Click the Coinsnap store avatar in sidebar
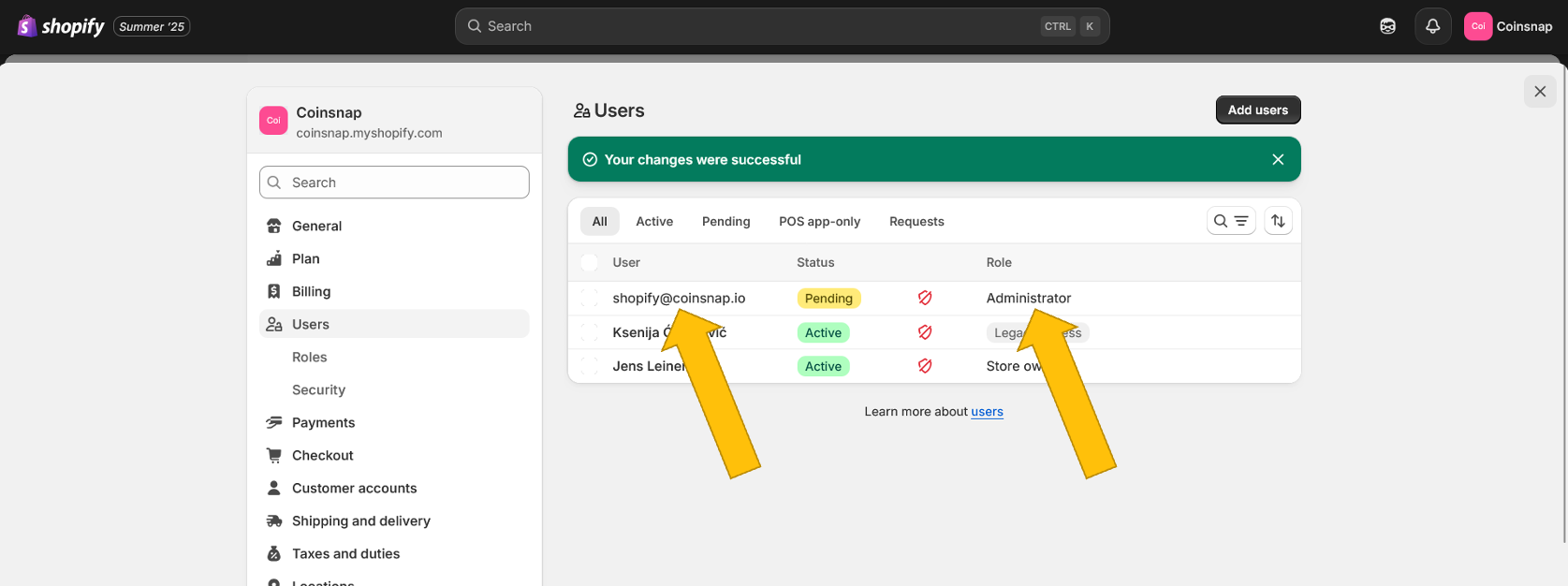 pos(273,121)
